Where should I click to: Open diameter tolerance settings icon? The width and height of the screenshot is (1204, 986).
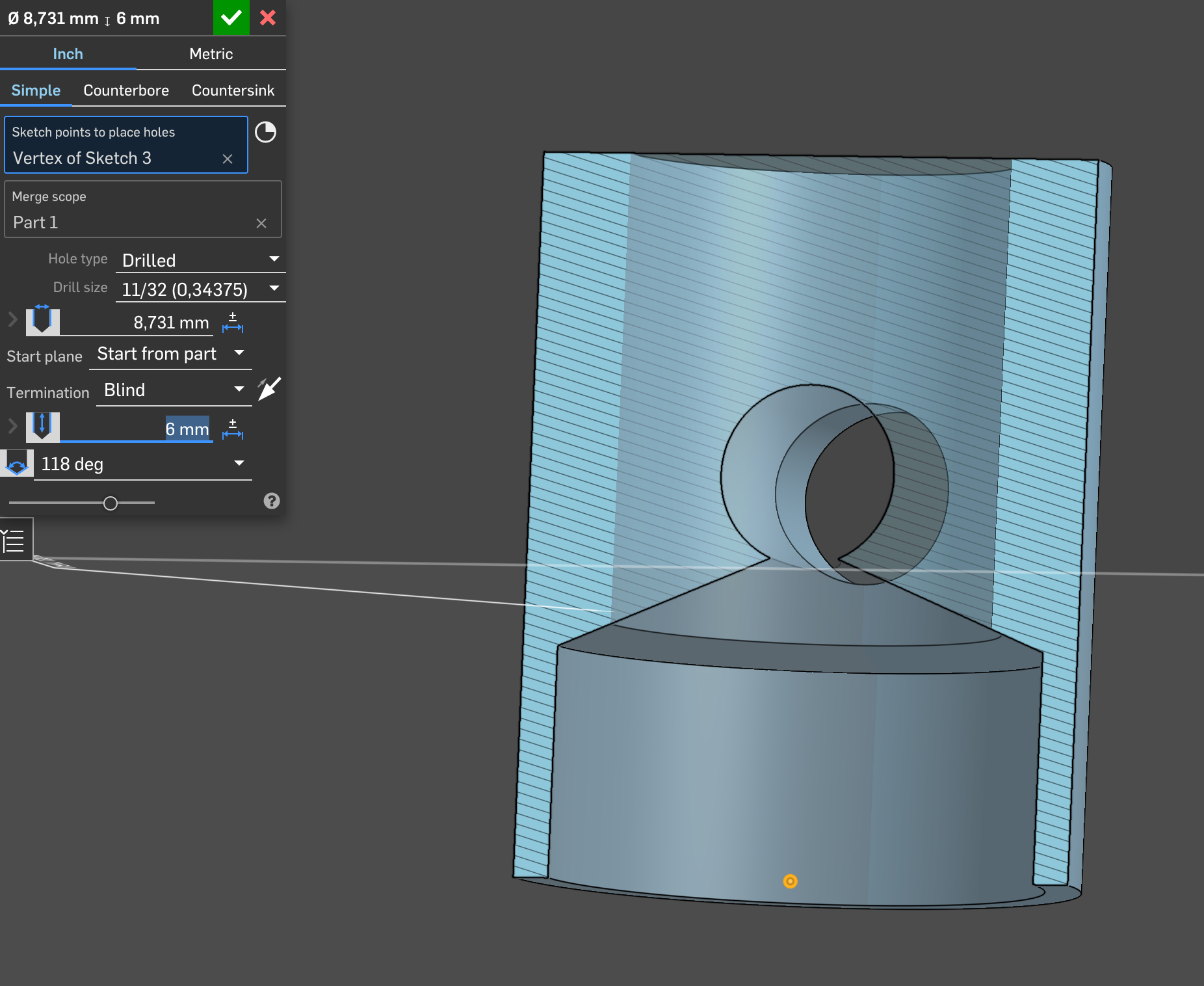[233, 323]
